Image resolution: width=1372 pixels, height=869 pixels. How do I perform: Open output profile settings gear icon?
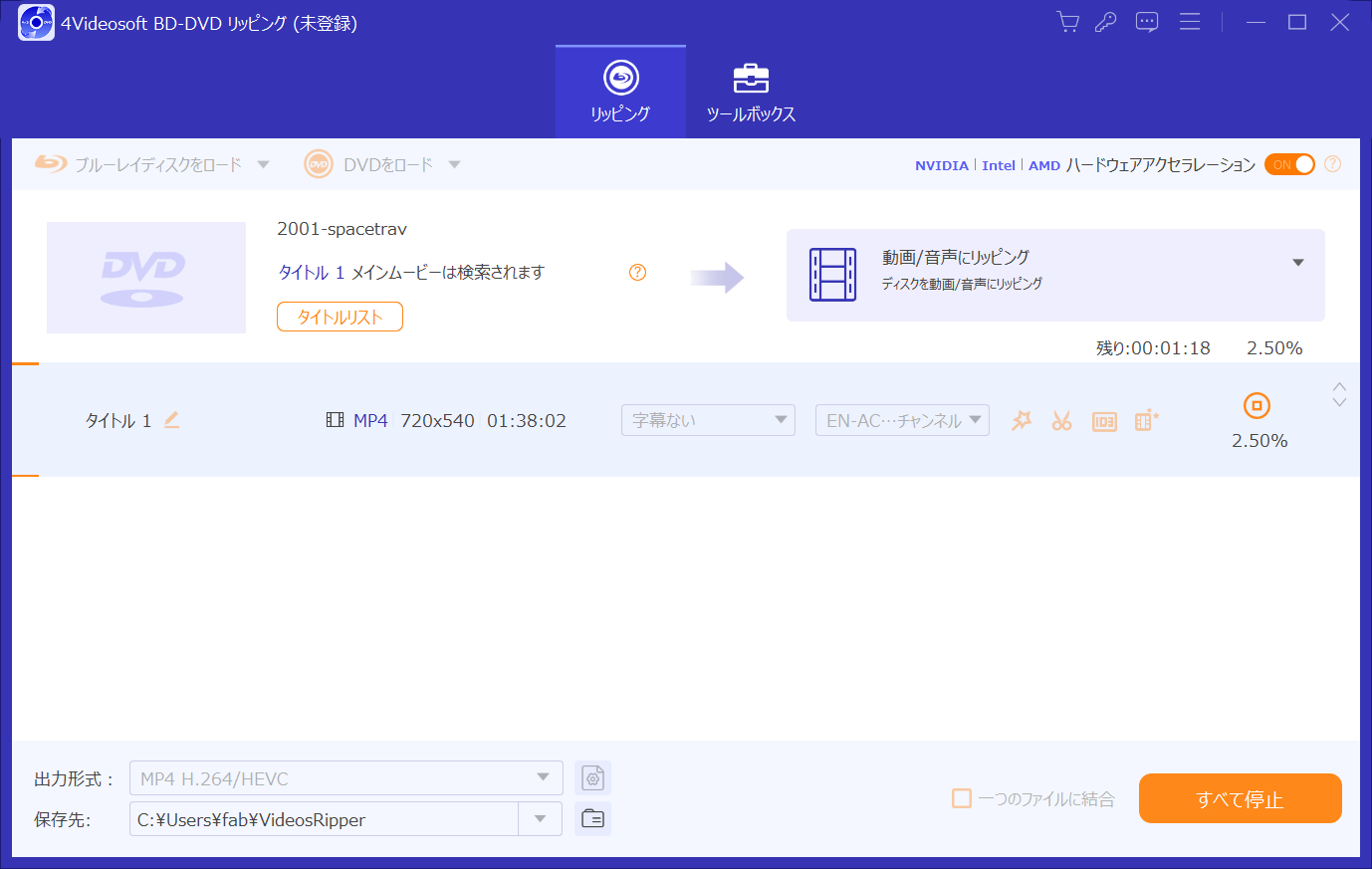592,777
